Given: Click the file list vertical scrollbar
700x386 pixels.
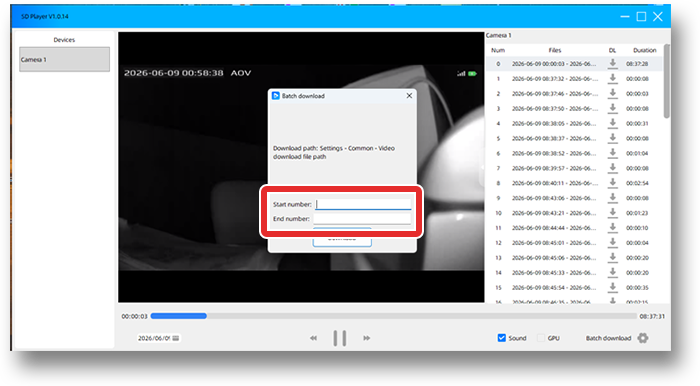Looking at the screenshot, I should click(667, 81).
